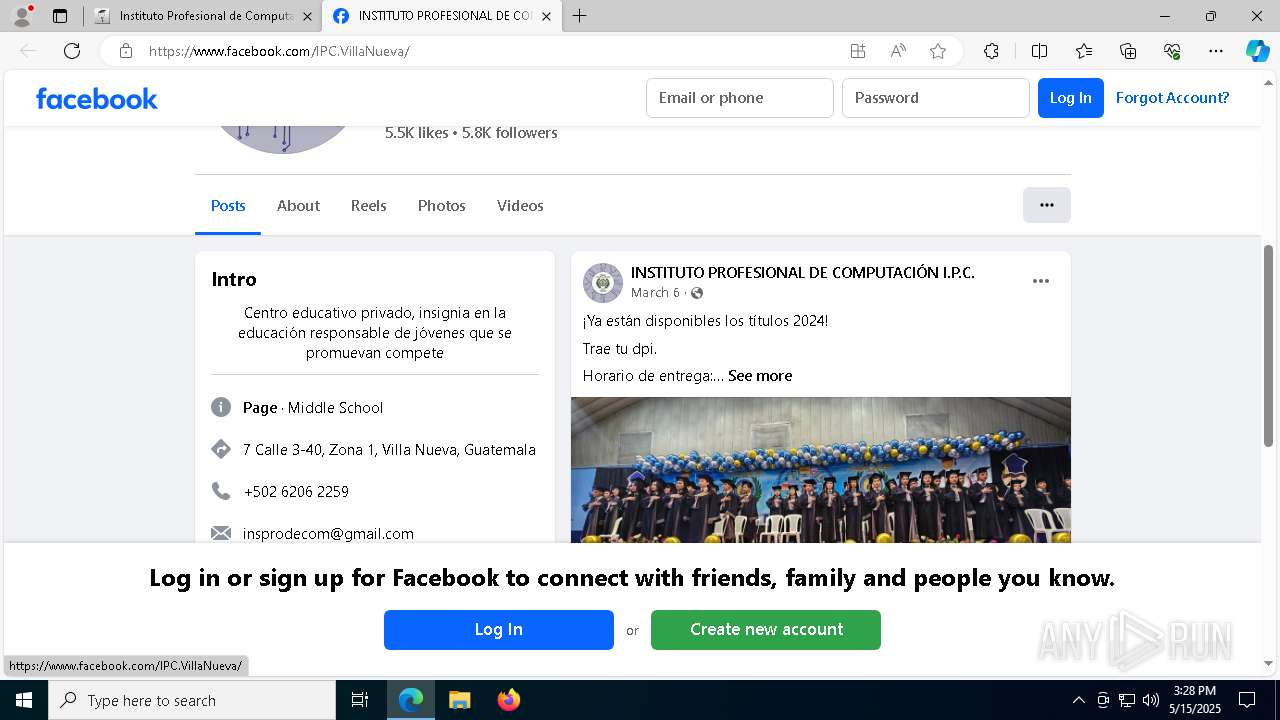Close the active Facebook tab

(x=546, y=16)
